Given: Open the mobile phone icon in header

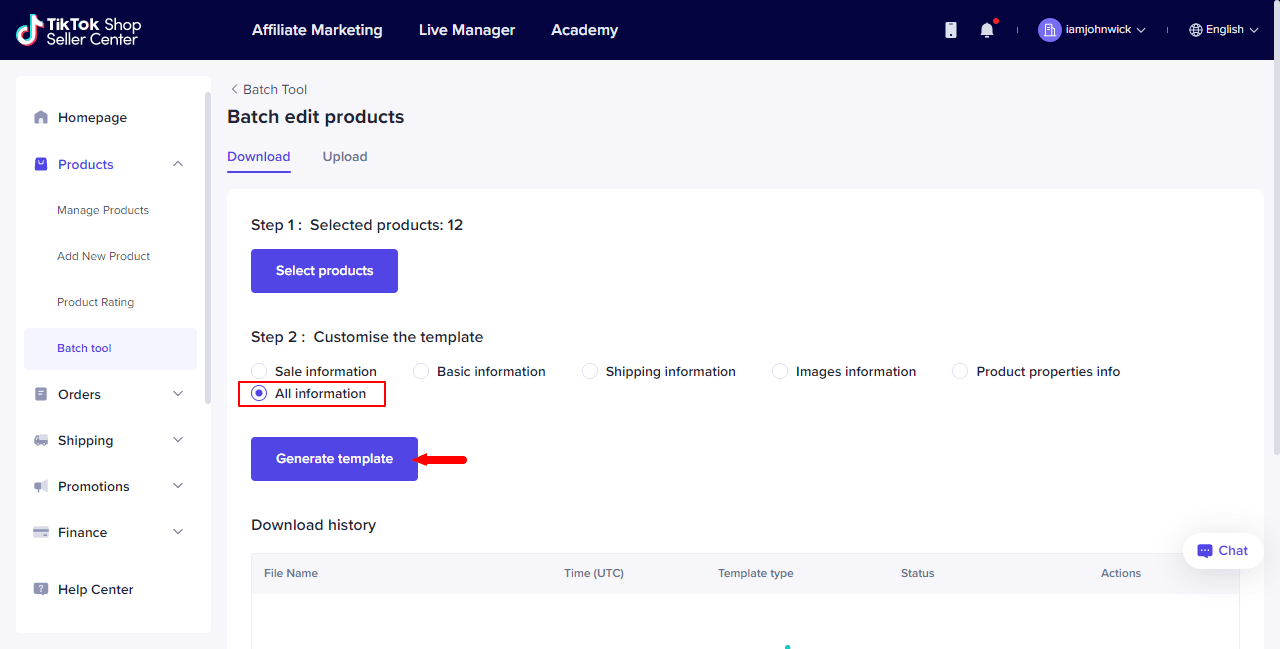Looking at the screenshot, I should 951,30.
